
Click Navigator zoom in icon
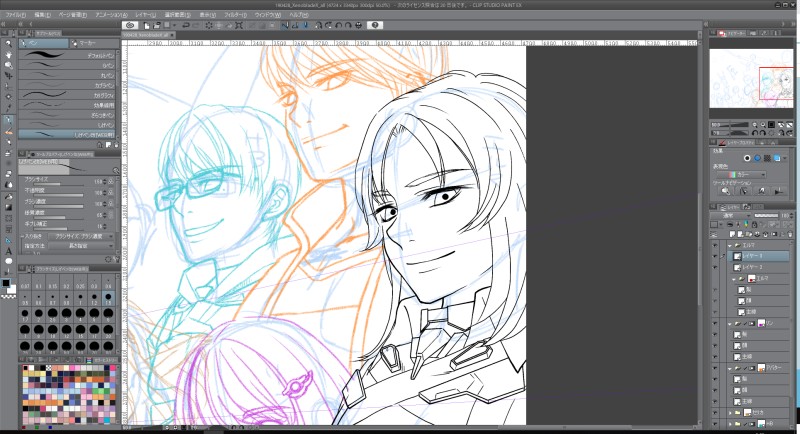[x=763, y=124]
